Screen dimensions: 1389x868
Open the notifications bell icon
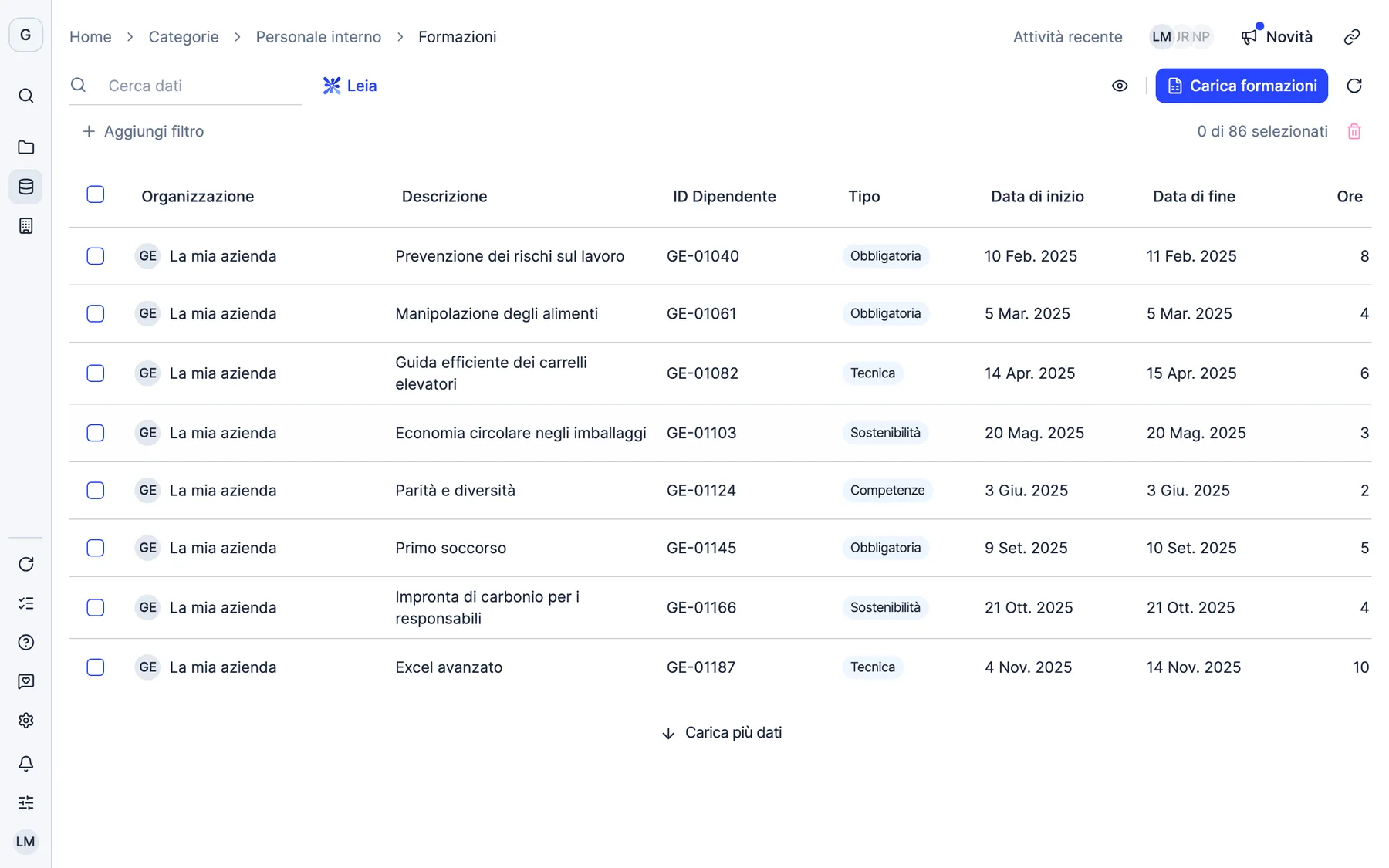(25, 763)
